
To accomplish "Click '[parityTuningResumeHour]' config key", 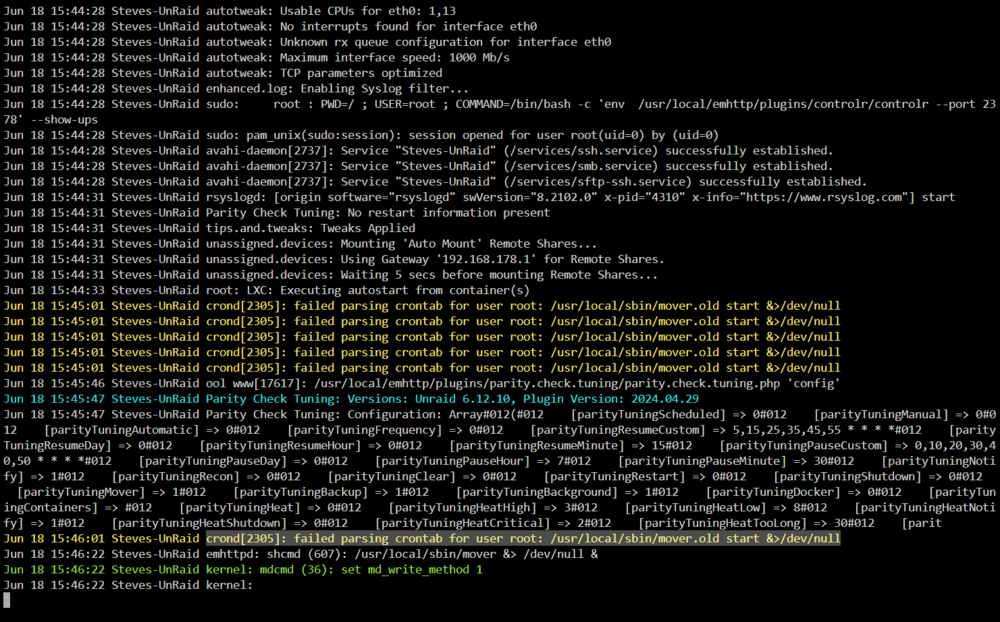I will (280, 445).
